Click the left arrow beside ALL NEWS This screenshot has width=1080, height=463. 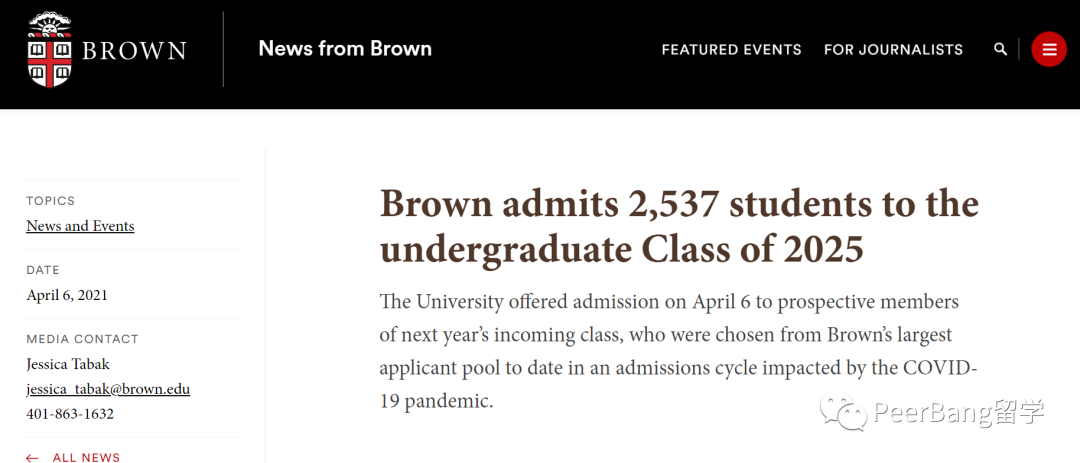[x=32, y=458]
